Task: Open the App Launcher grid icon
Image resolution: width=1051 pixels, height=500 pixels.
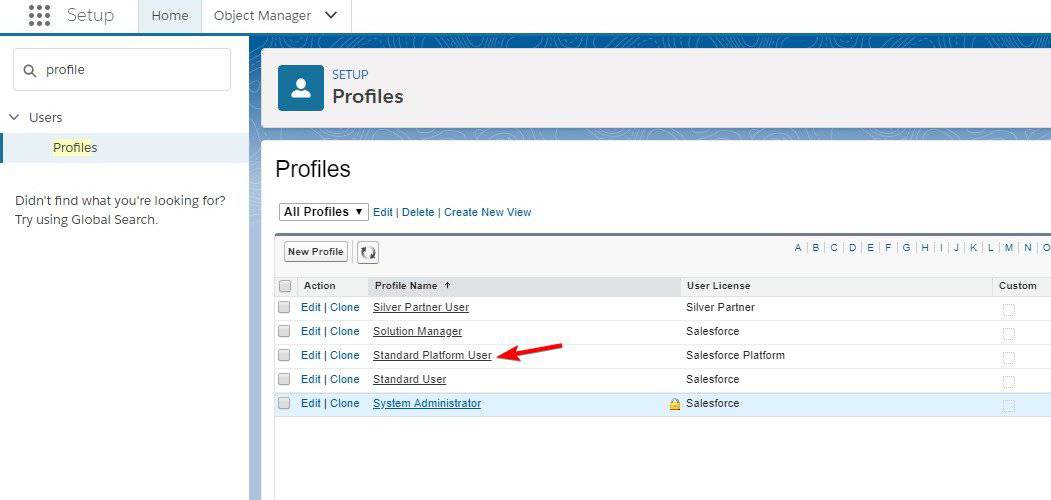Action: 40,15
